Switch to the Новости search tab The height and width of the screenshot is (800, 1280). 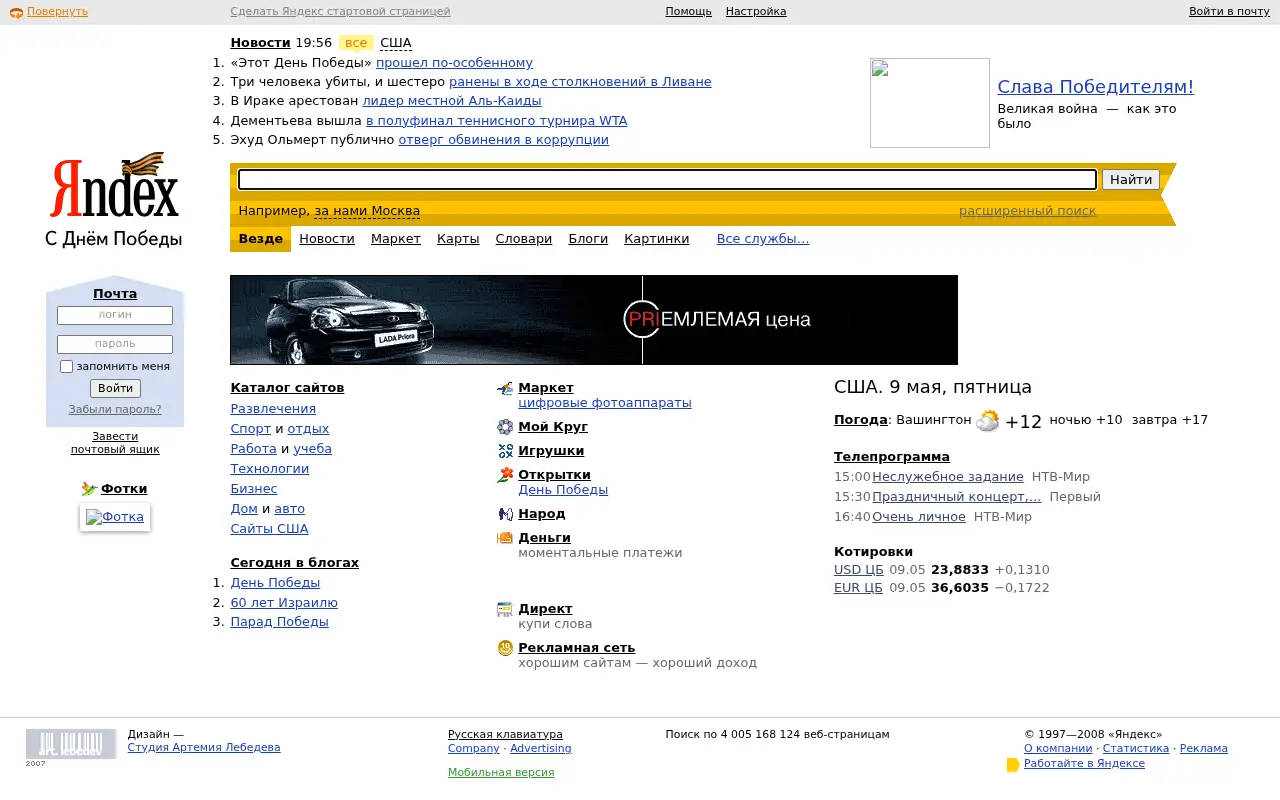(x=327, y=239)
